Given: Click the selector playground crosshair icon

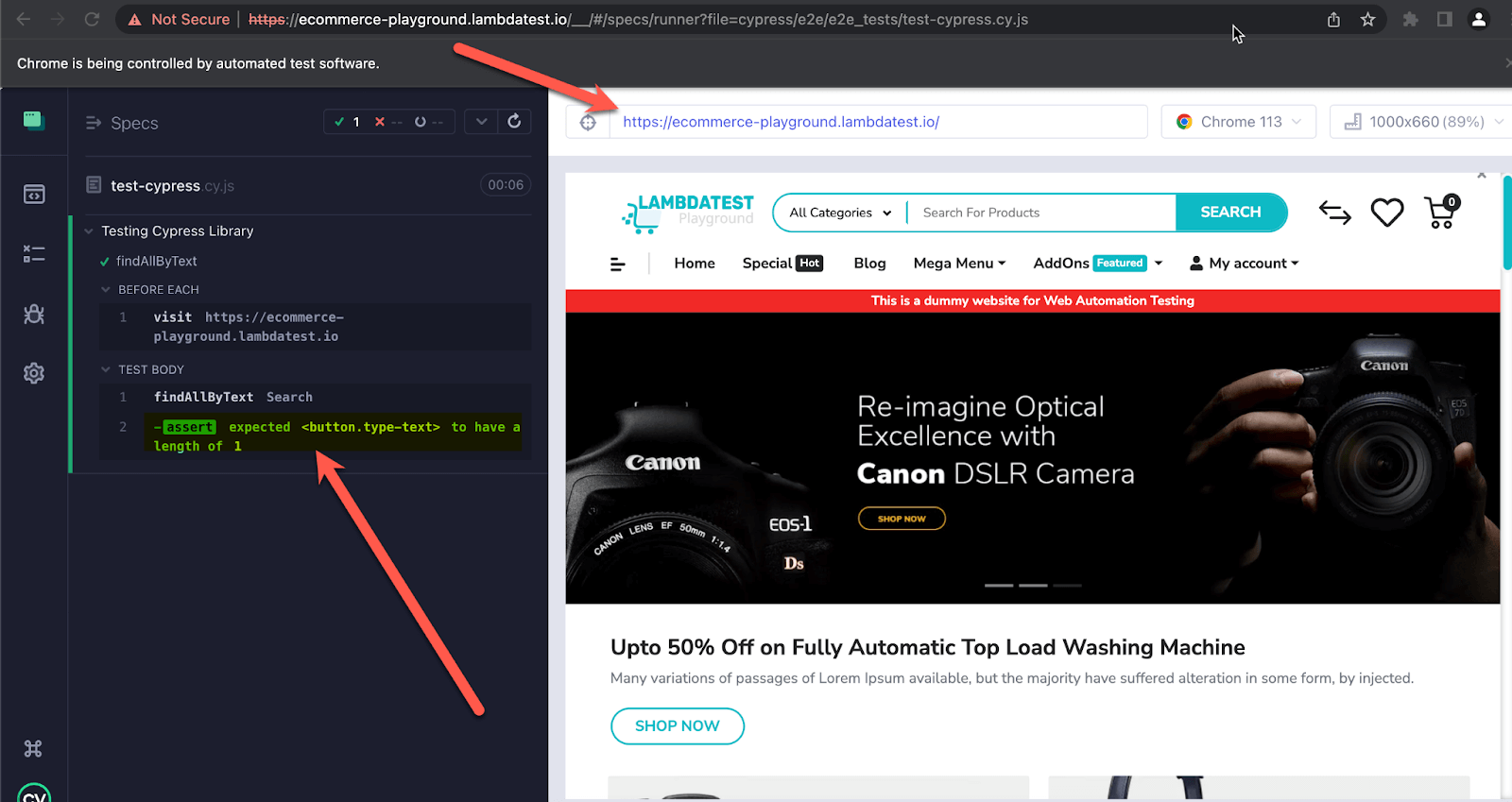Looking at the screenshot, I should tap(588, 122).
